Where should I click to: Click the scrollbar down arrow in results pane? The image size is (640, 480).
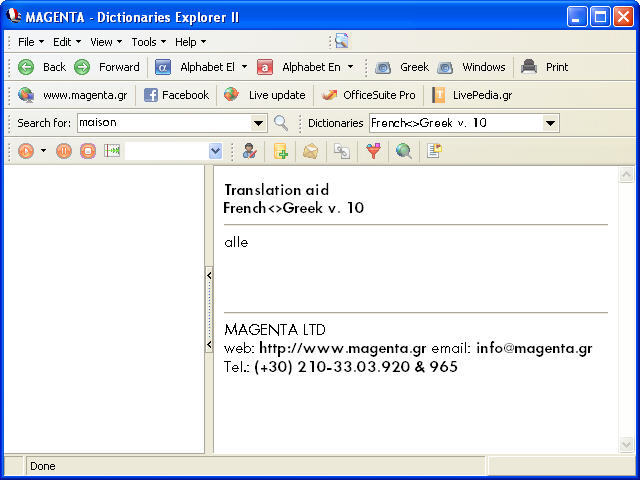coord(626,444)
